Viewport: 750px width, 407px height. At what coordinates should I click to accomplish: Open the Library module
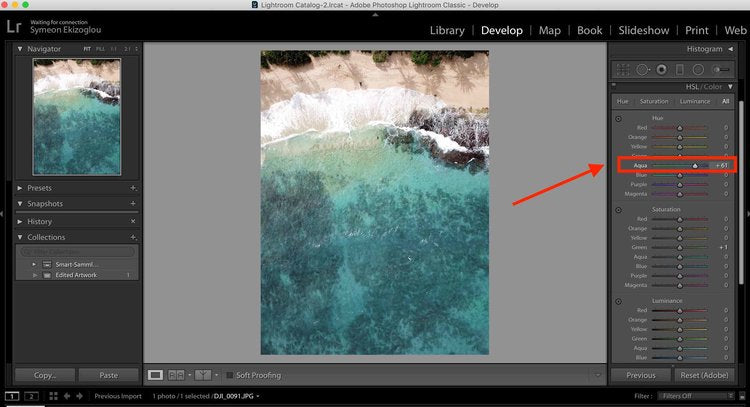point(446,30)
